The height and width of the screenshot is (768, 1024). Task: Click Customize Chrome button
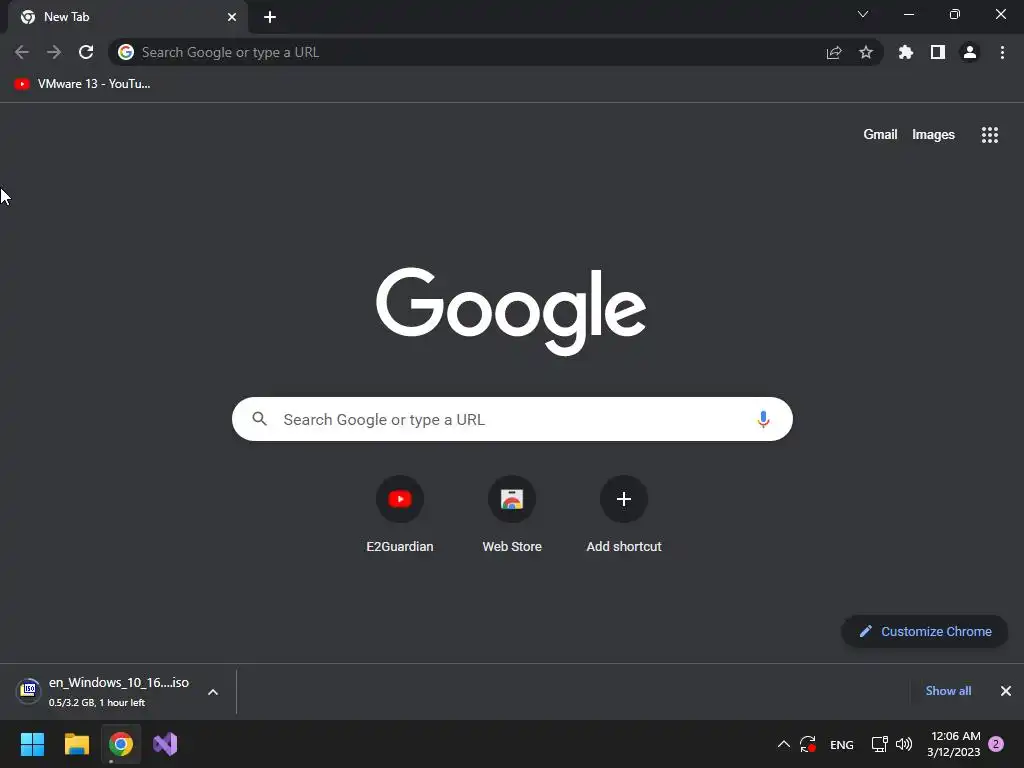925,632
